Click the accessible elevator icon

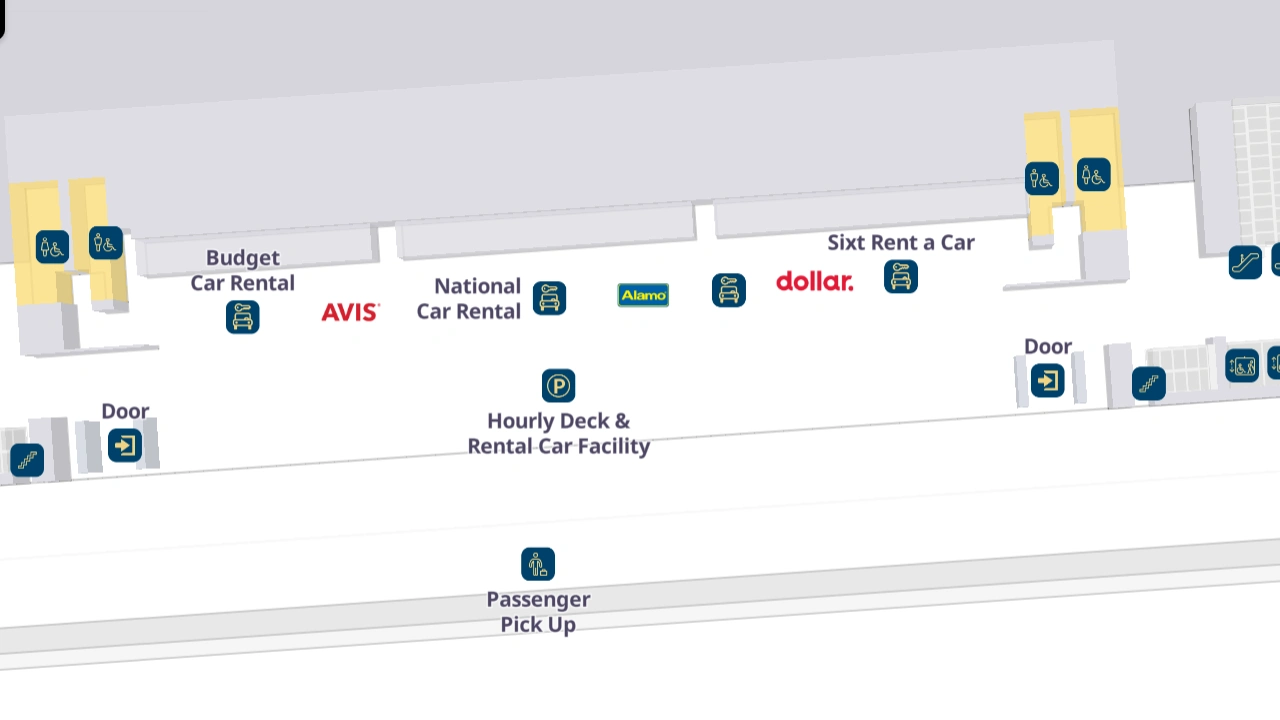[1242, 366]
